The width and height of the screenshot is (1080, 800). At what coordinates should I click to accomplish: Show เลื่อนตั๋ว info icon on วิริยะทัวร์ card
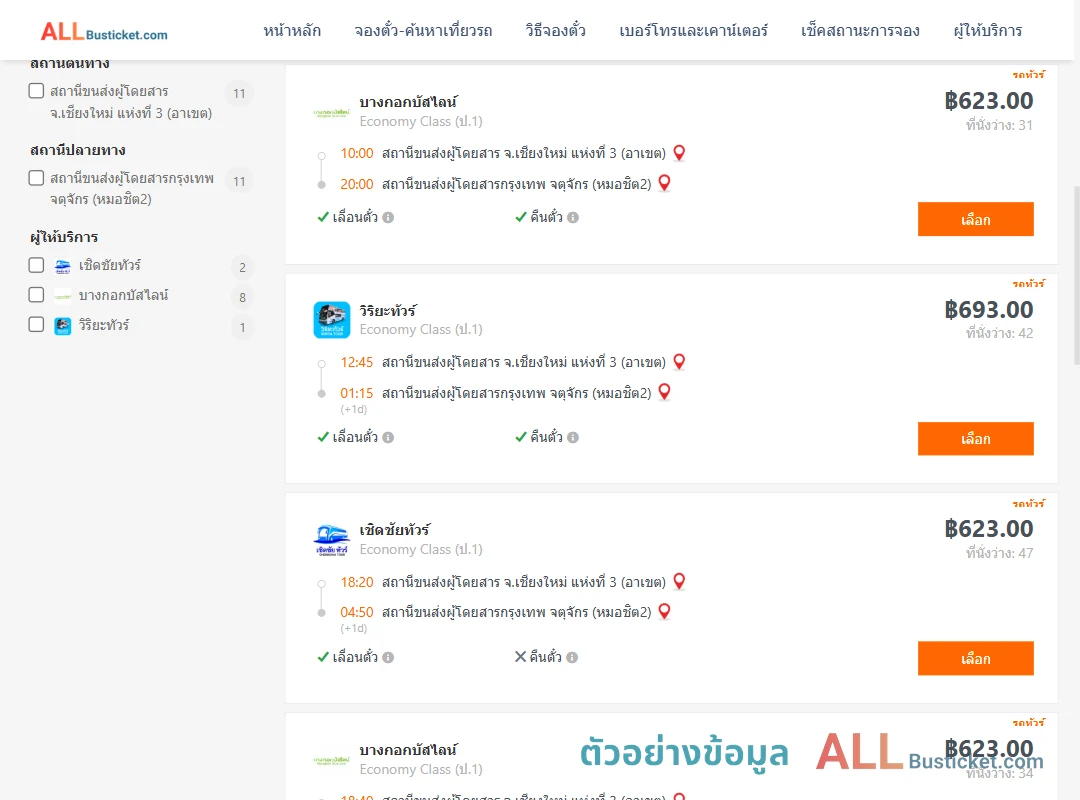pyautogui.click(x=388, y=438)
